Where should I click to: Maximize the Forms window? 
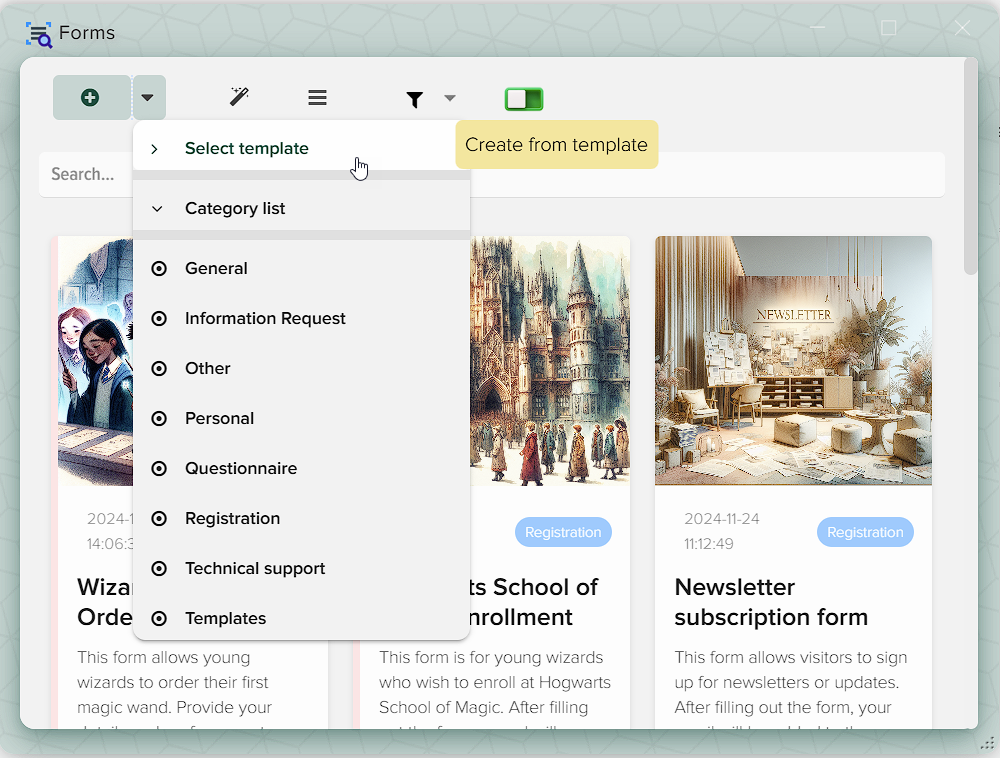pyautogui.click(x=888, y=28)
